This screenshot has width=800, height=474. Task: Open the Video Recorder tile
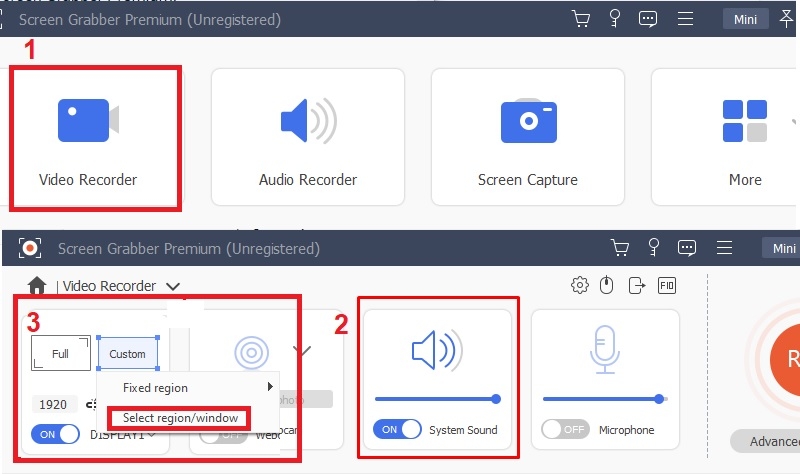coord(95,137)
